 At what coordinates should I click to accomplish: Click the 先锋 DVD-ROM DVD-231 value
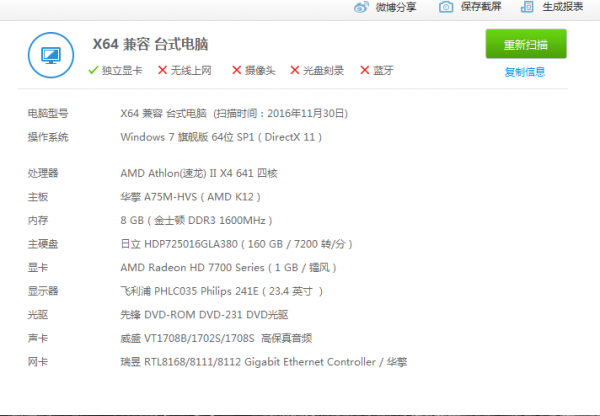(204, 315)
